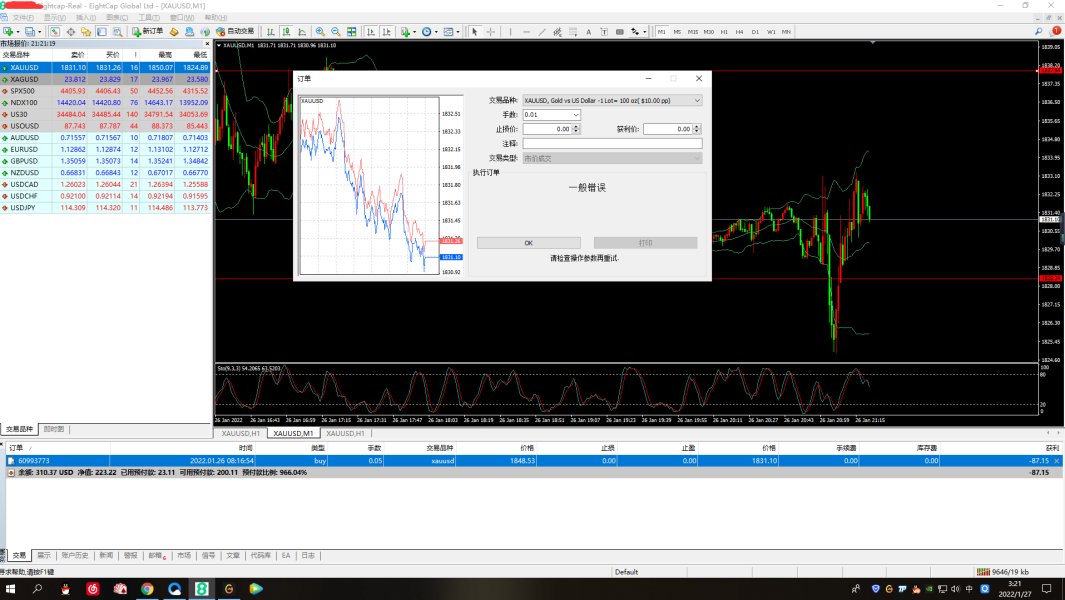Toggle the Data Window crosshair-circle icon

(71, 31)
